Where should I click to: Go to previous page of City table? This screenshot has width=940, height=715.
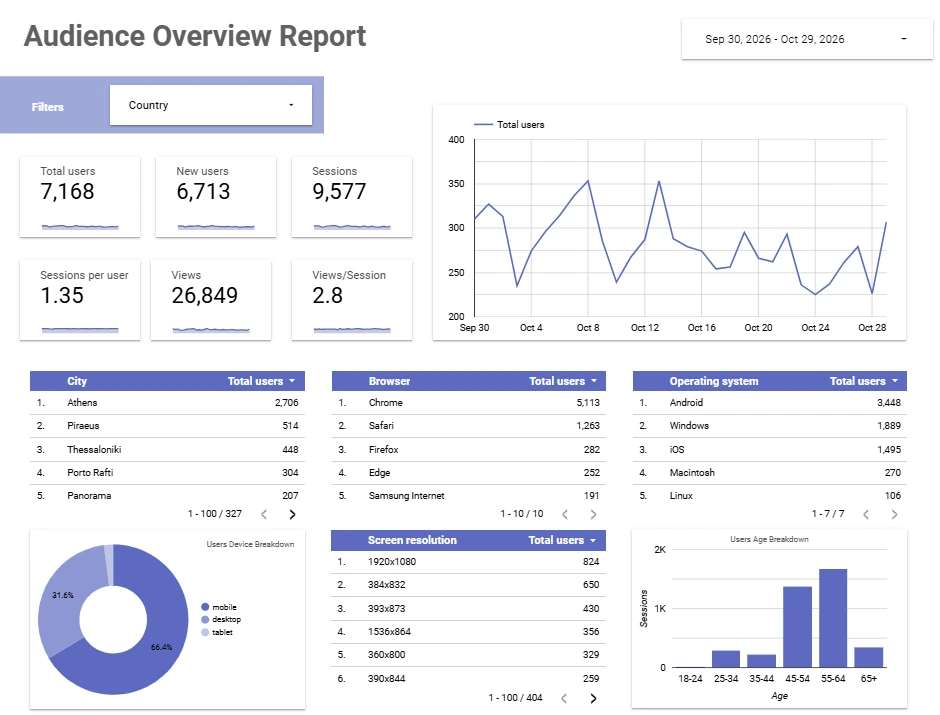(x=264, y=514)
